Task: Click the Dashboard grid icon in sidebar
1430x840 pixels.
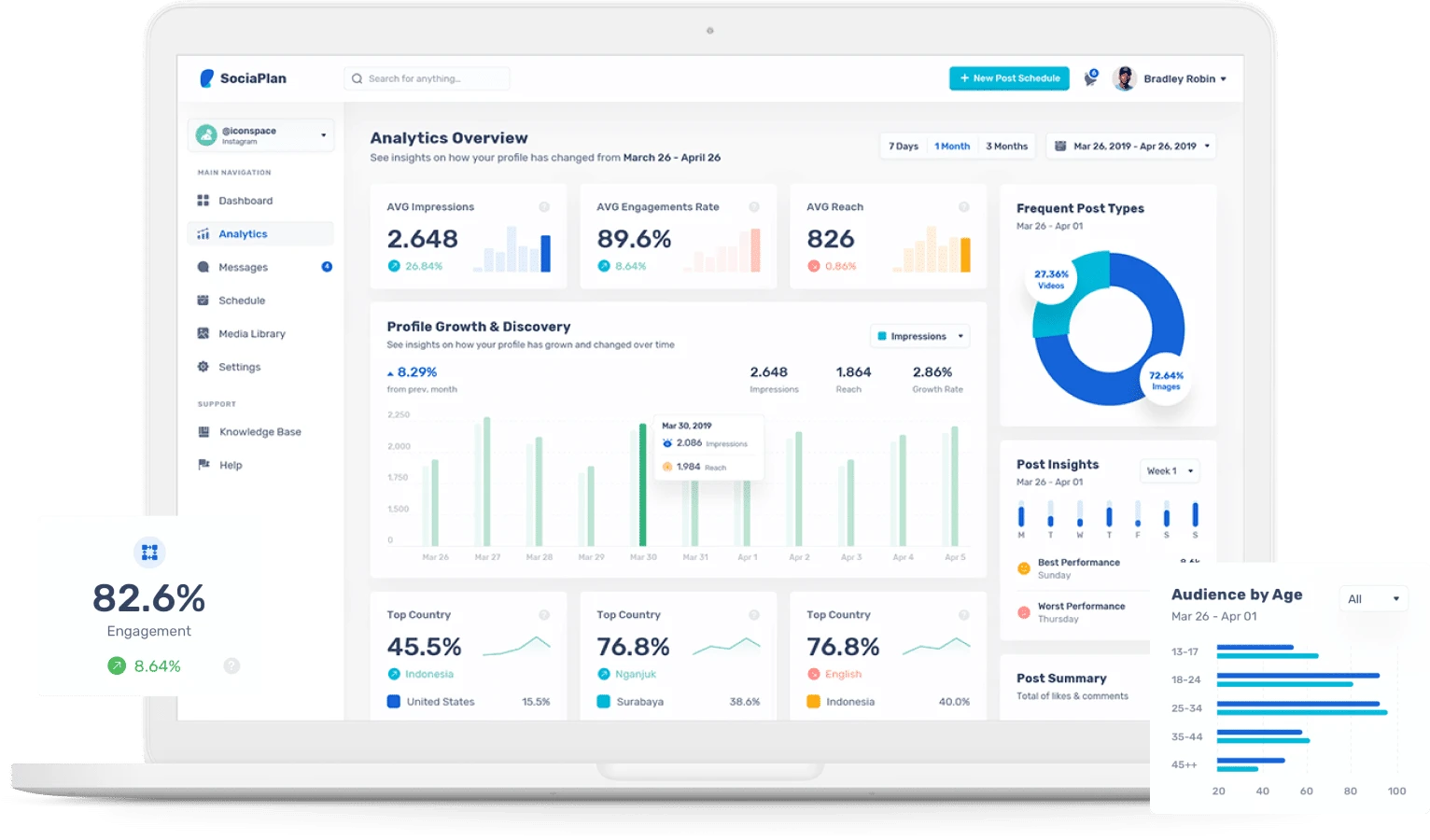Action: [203, 201]
